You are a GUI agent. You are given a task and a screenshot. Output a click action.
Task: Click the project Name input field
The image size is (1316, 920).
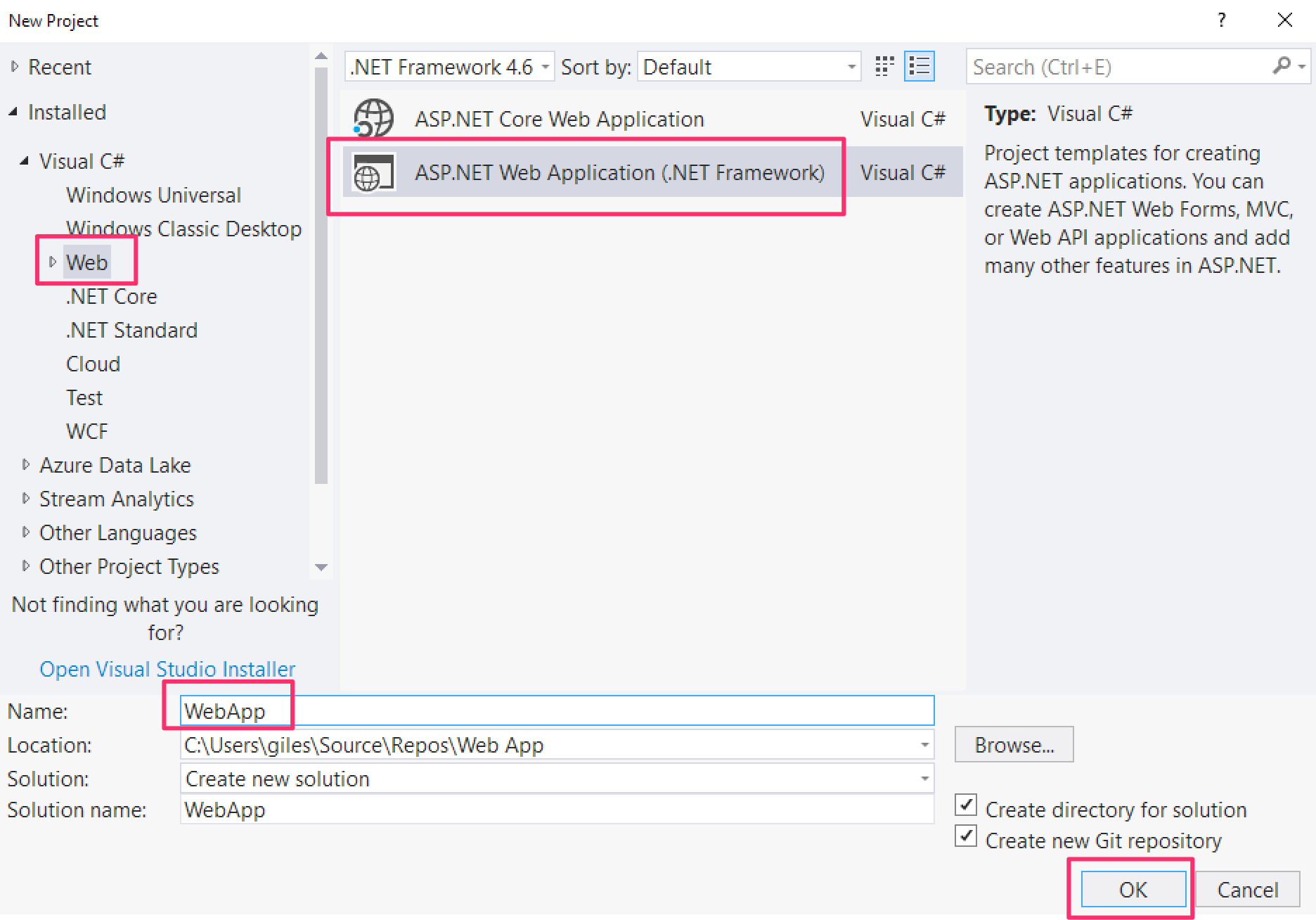coord(557,711)
